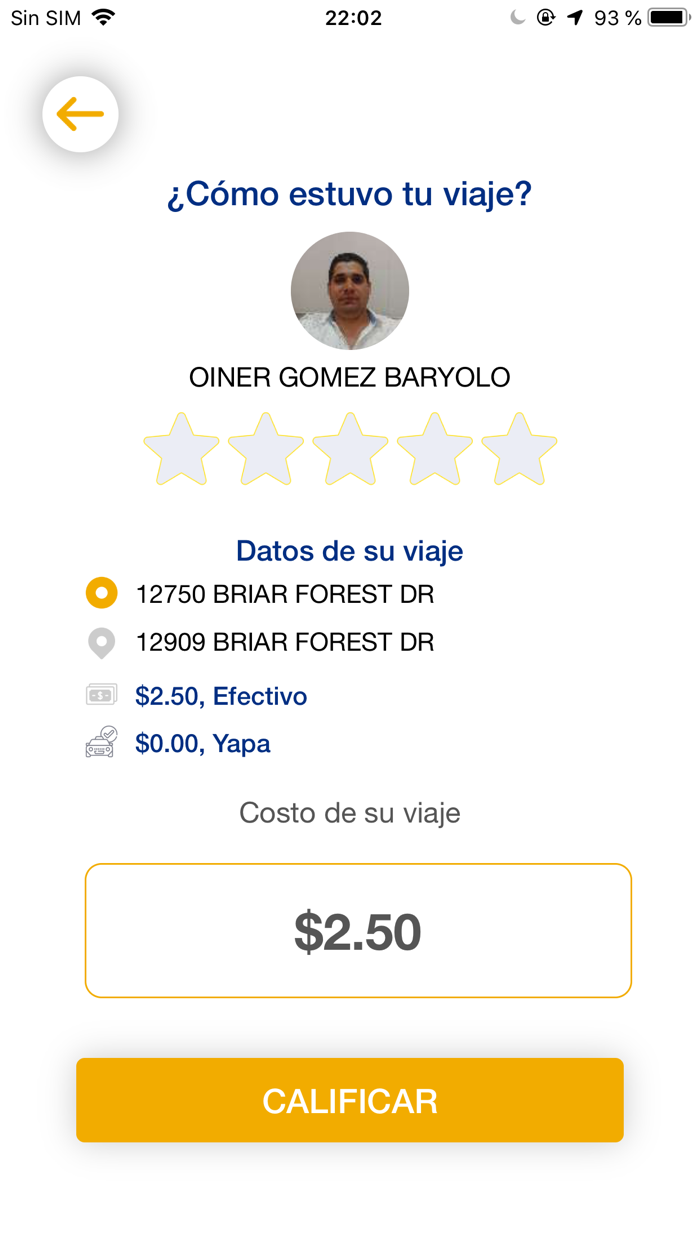Select the first rating star

(181, 449)
